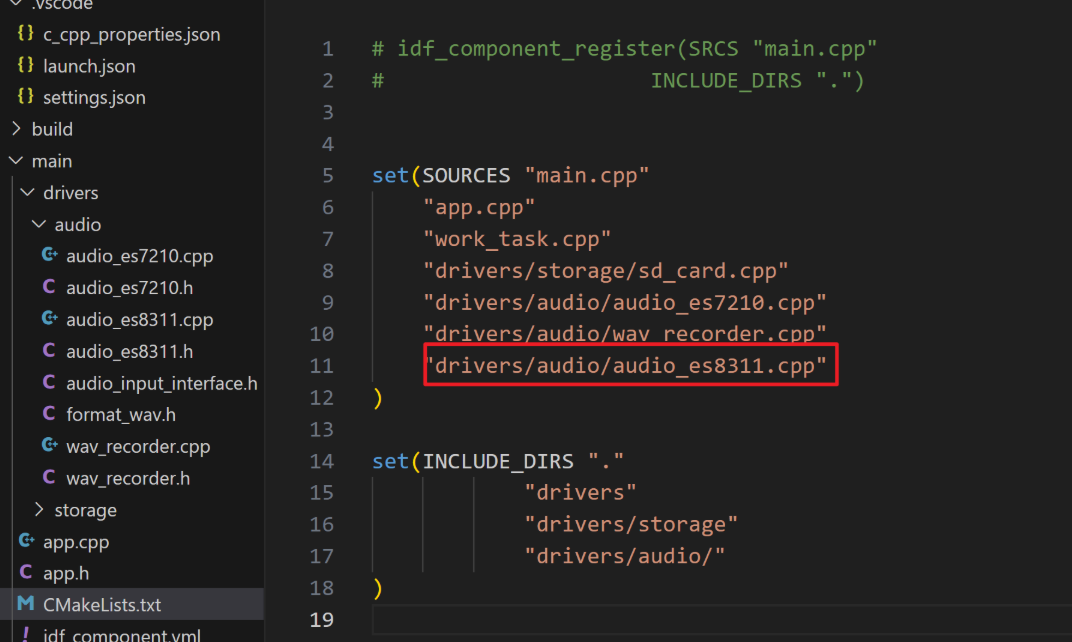Click line number 11 in gutter

coord(321,366)
